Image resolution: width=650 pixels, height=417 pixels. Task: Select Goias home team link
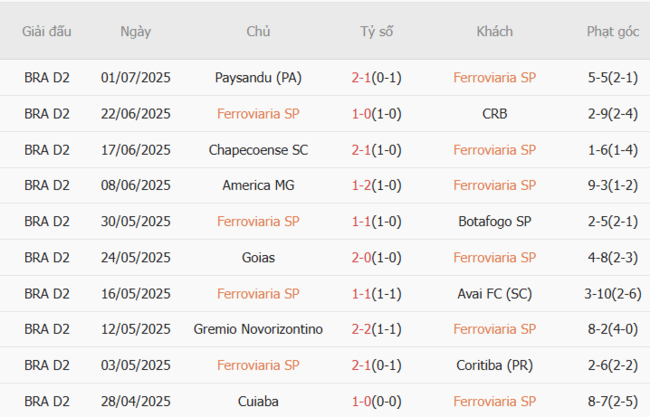pos(258,257)
